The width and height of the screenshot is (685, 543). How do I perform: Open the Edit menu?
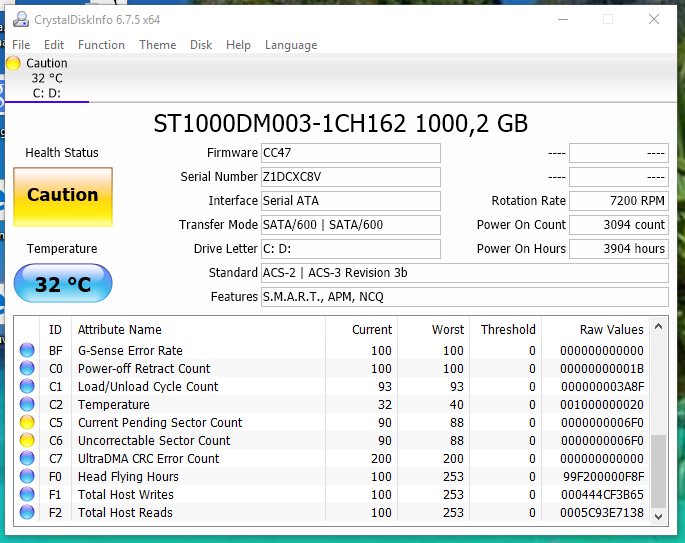pos(54,45)
